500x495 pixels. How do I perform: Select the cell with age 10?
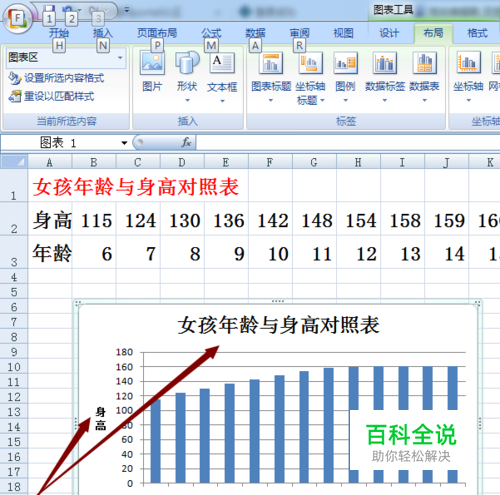(x=271, y=252)
